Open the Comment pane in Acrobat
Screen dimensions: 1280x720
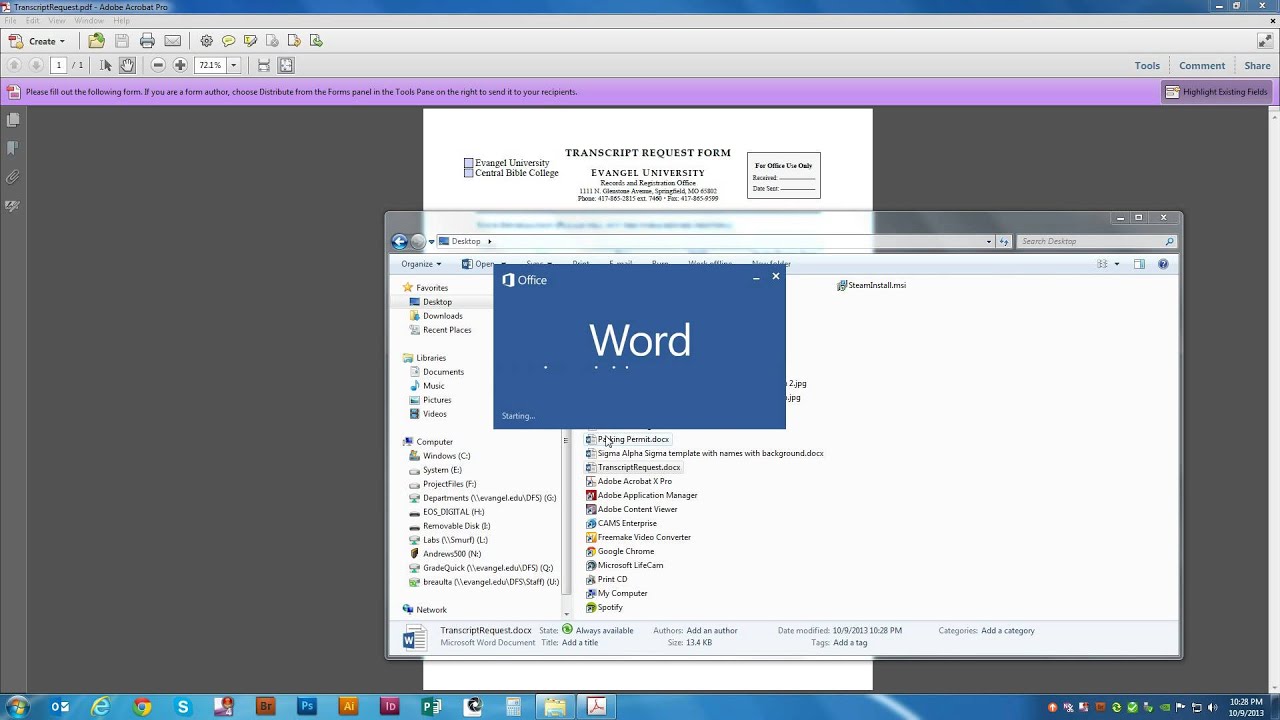pos(1202,66)
